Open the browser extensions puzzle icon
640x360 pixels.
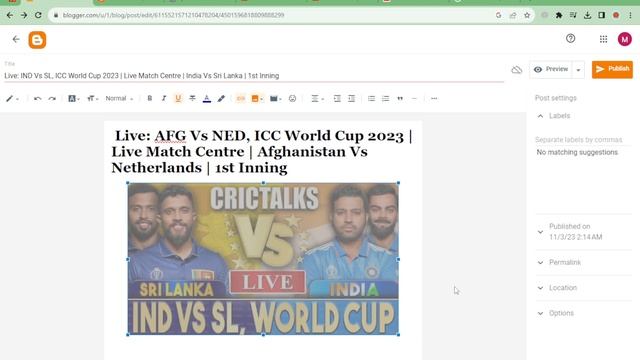[559, 15]
